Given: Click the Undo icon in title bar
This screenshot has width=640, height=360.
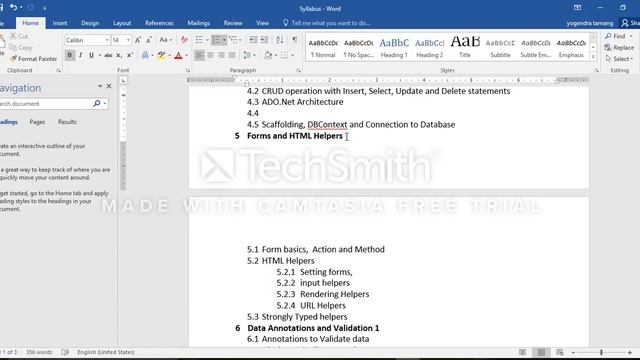Looking at the screenshot, I should coord(13,7).
